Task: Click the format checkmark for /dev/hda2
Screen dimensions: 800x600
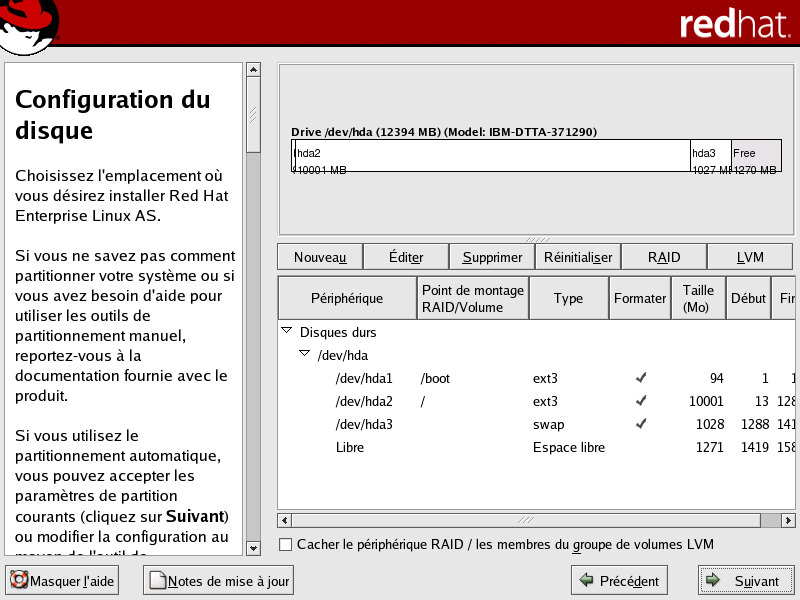Action: (640, 402)
